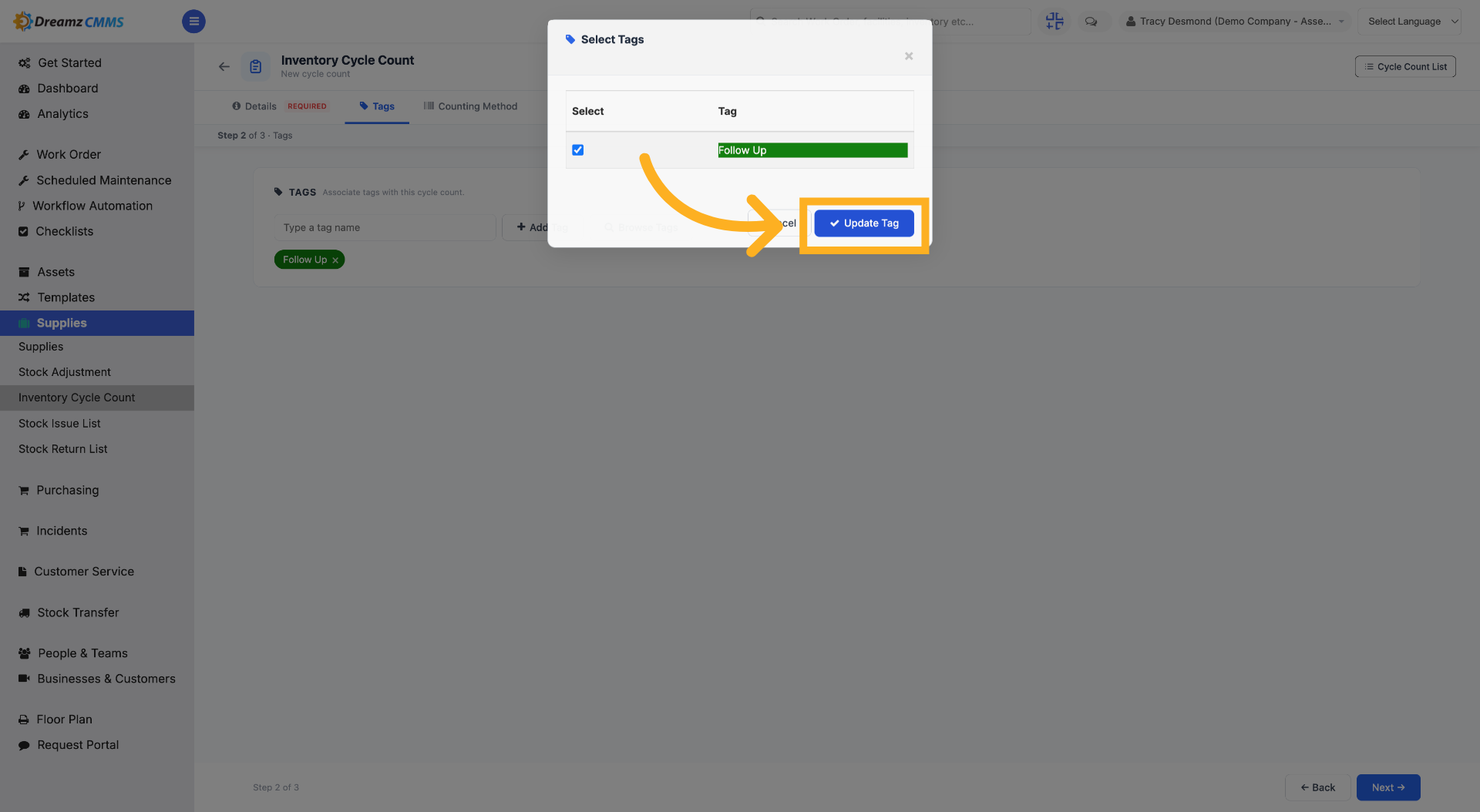1480x812 pixels.
Task: Open Floor Plan in sidebar
Action: (64, 720)
